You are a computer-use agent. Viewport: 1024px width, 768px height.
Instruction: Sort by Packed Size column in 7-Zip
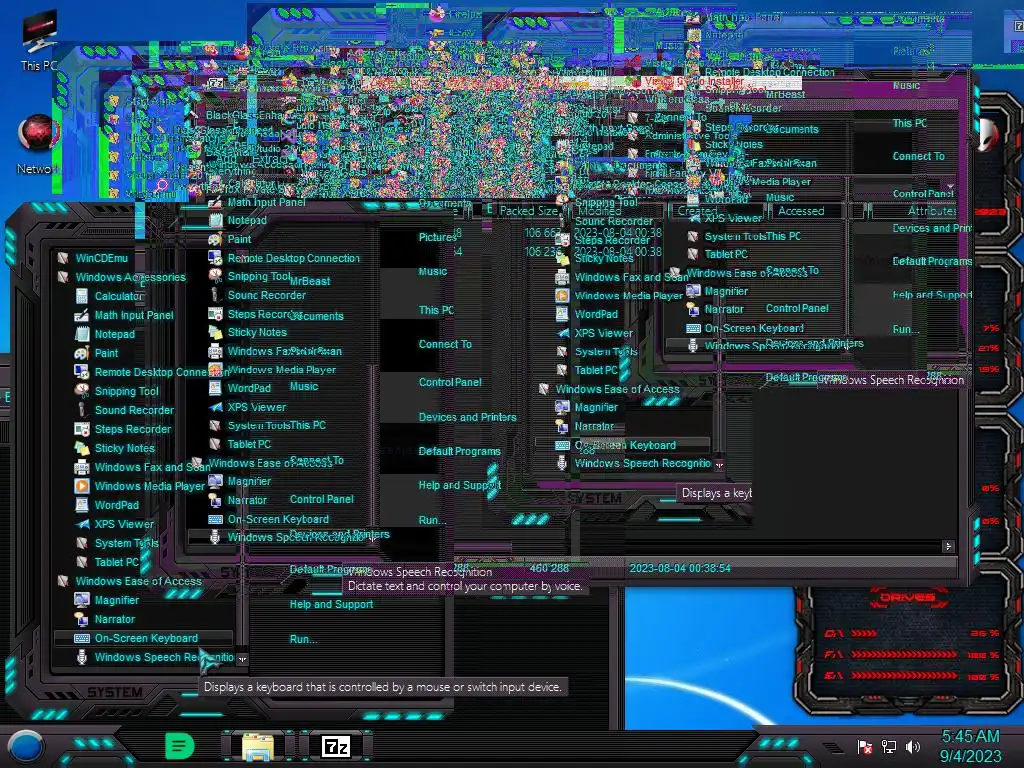coord(528,210)
